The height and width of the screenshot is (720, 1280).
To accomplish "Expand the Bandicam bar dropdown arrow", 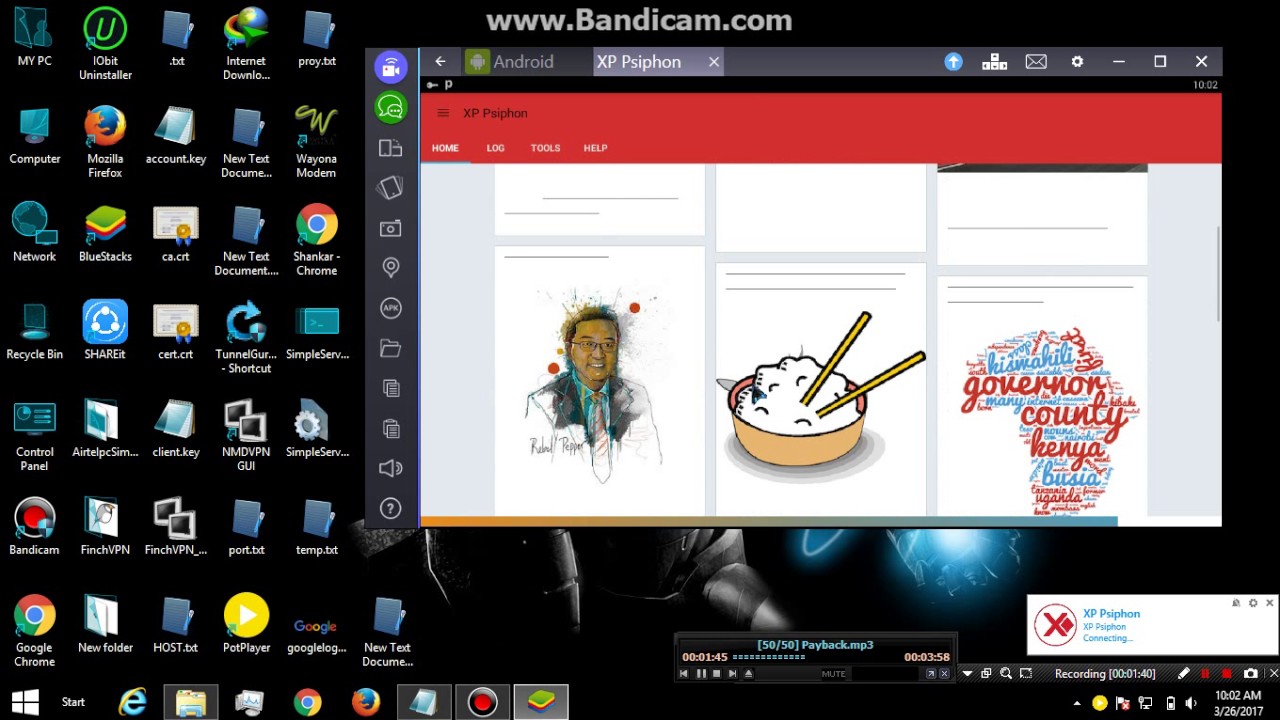I will click(967, 674).
